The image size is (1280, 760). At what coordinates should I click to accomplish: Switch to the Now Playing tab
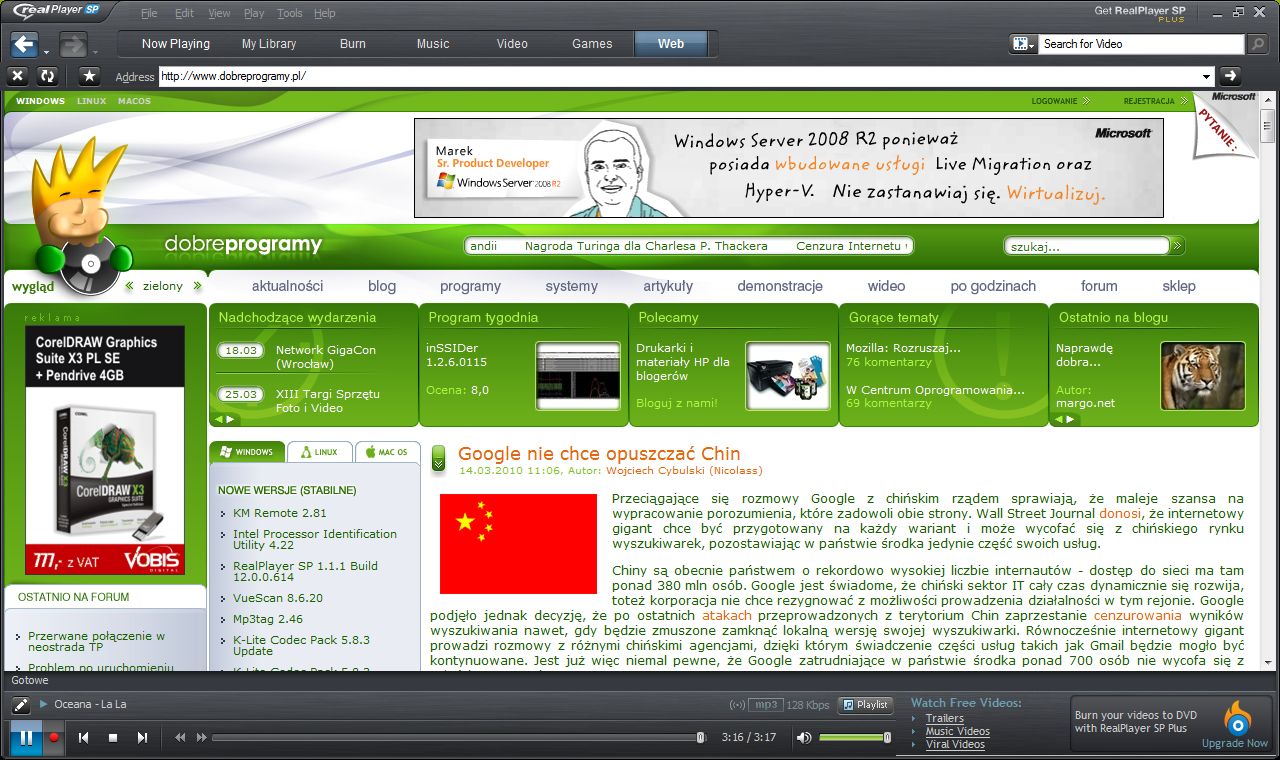(x=176, y=44)
